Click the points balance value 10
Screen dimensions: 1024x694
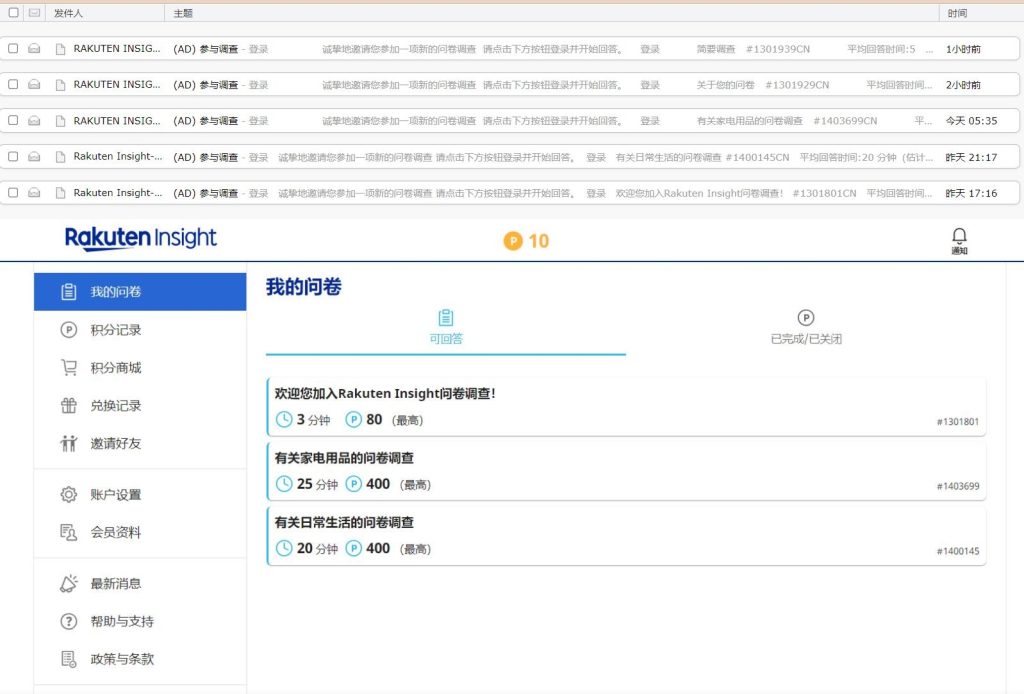[538, 241]
